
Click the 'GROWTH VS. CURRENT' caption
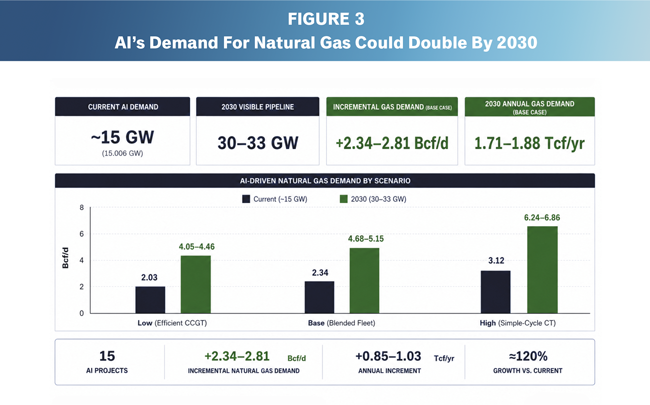click(x=528, y=371)
